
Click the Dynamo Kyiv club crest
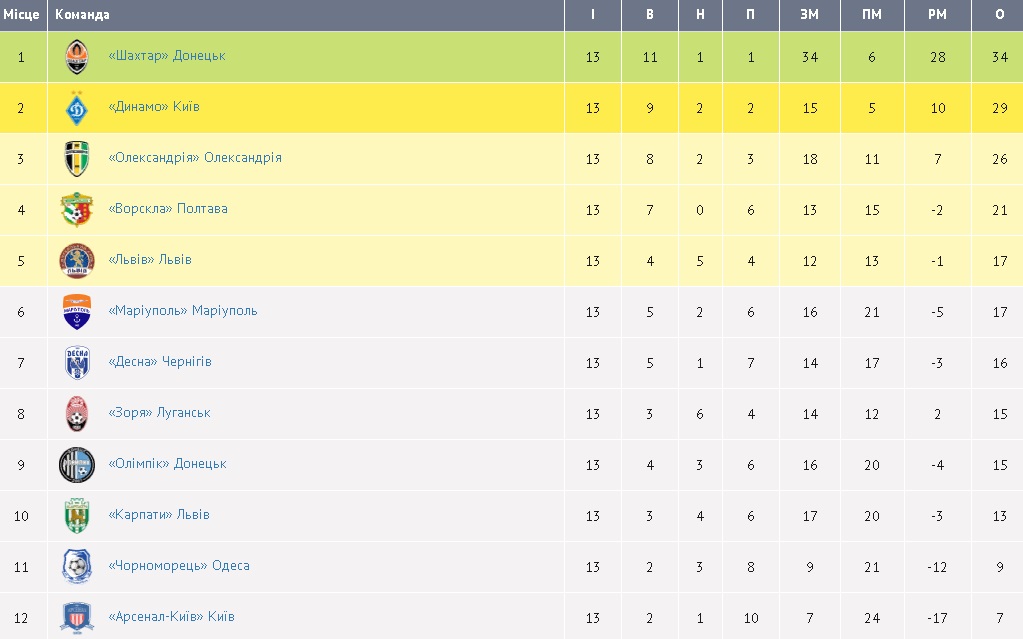pyautogui.click(x=77, y=108)
